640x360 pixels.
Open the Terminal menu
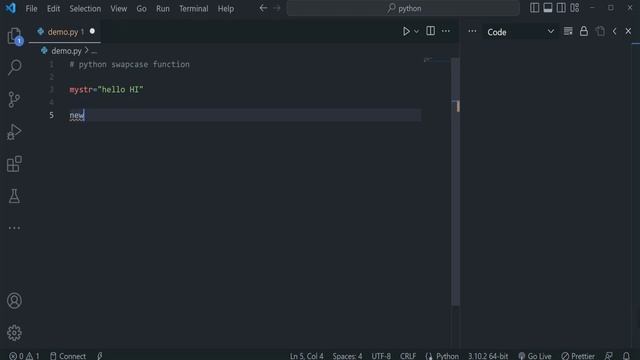pos(193,9)
